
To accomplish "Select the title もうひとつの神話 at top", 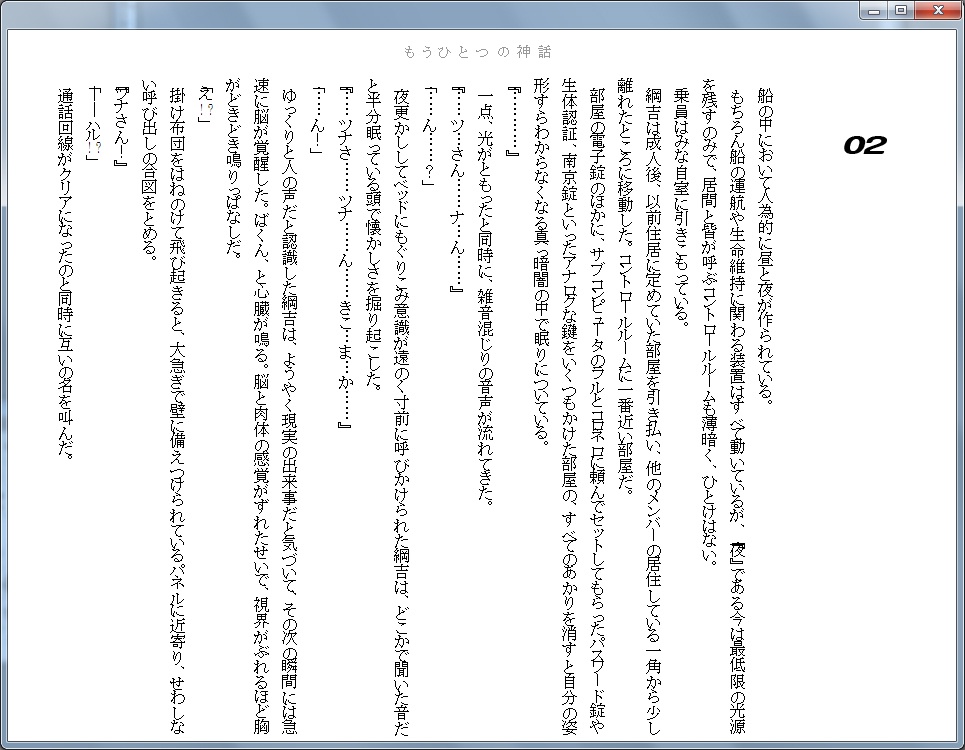I will coord(480,47).
